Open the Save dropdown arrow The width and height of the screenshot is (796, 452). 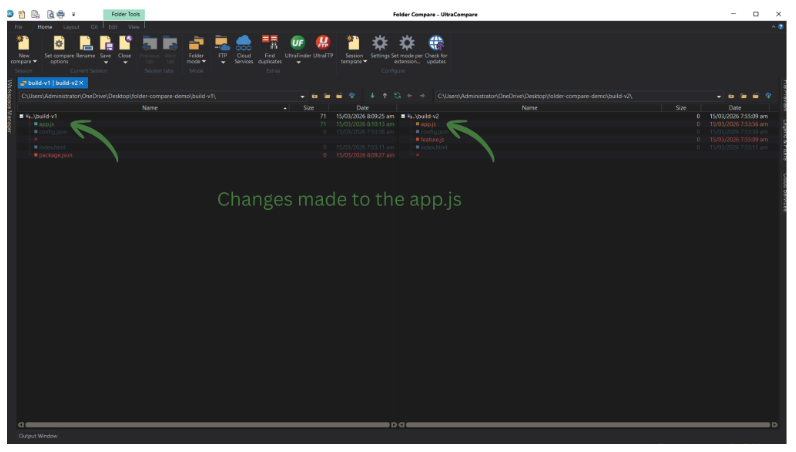tap(106, 62)
